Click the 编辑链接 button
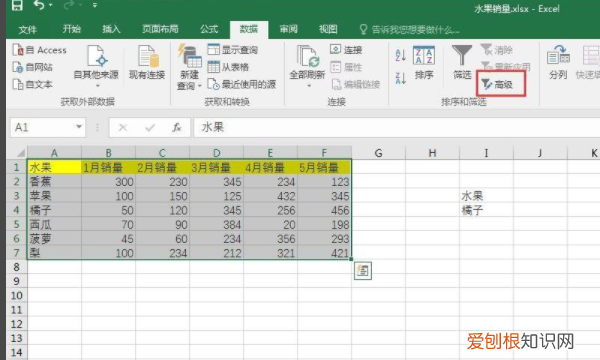This screenshot has height=360, width=600. pyautogui.click(x=355, y=84)
